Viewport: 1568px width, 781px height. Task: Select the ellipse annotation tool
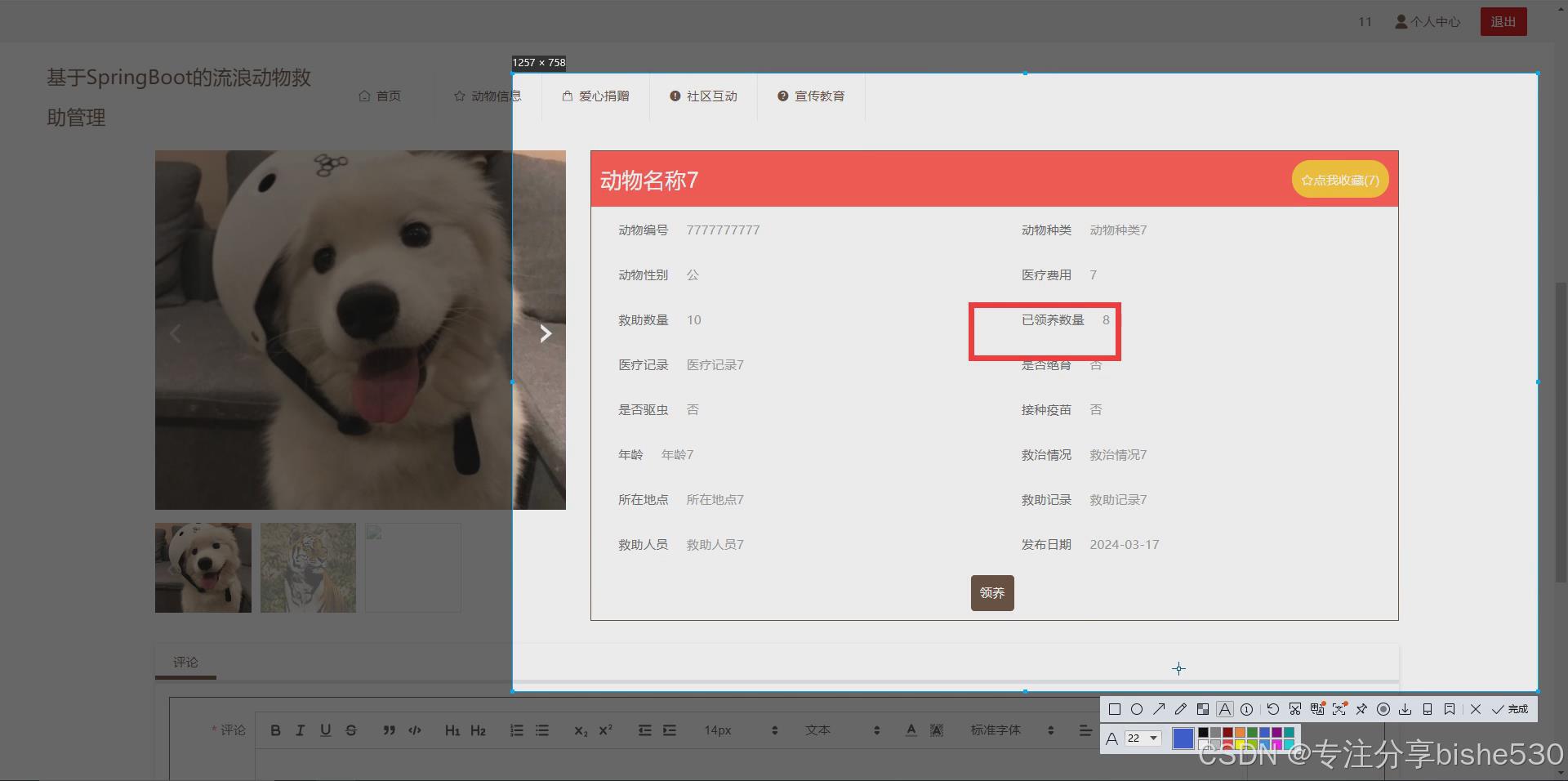point(1137,709)
